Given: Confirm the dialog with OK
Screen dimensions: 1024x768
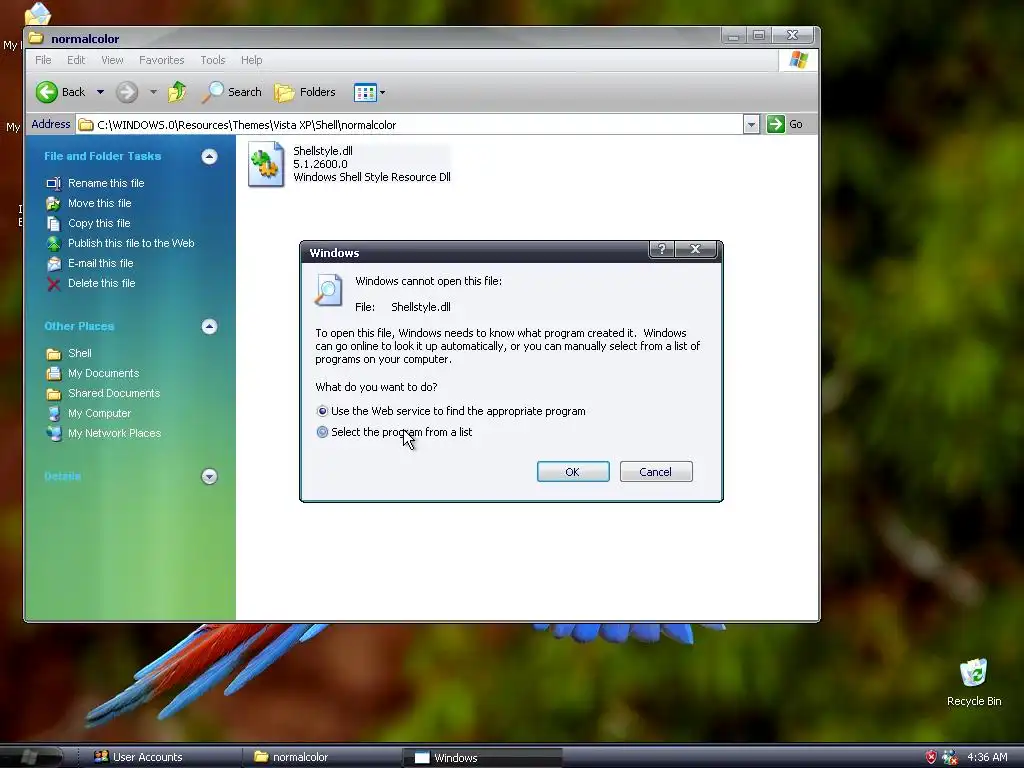Looking at the screenshot, I should click(x=573, y=472).
